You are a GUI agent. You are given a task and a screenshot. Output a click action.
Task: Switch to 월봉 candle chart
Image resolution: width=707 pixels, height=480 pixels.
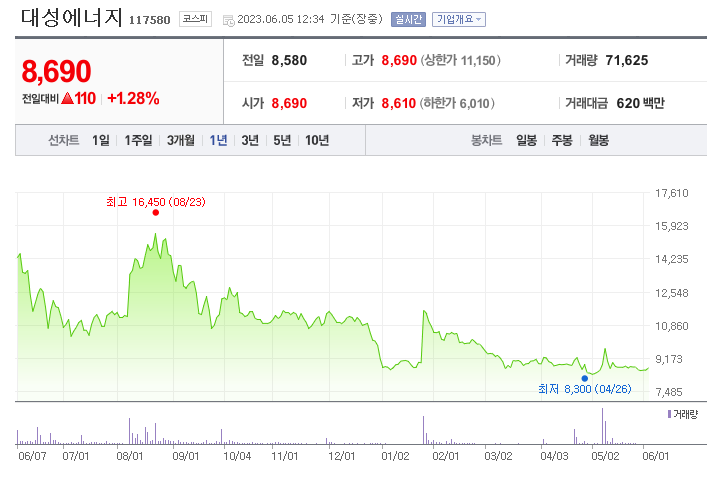(598, 140)
